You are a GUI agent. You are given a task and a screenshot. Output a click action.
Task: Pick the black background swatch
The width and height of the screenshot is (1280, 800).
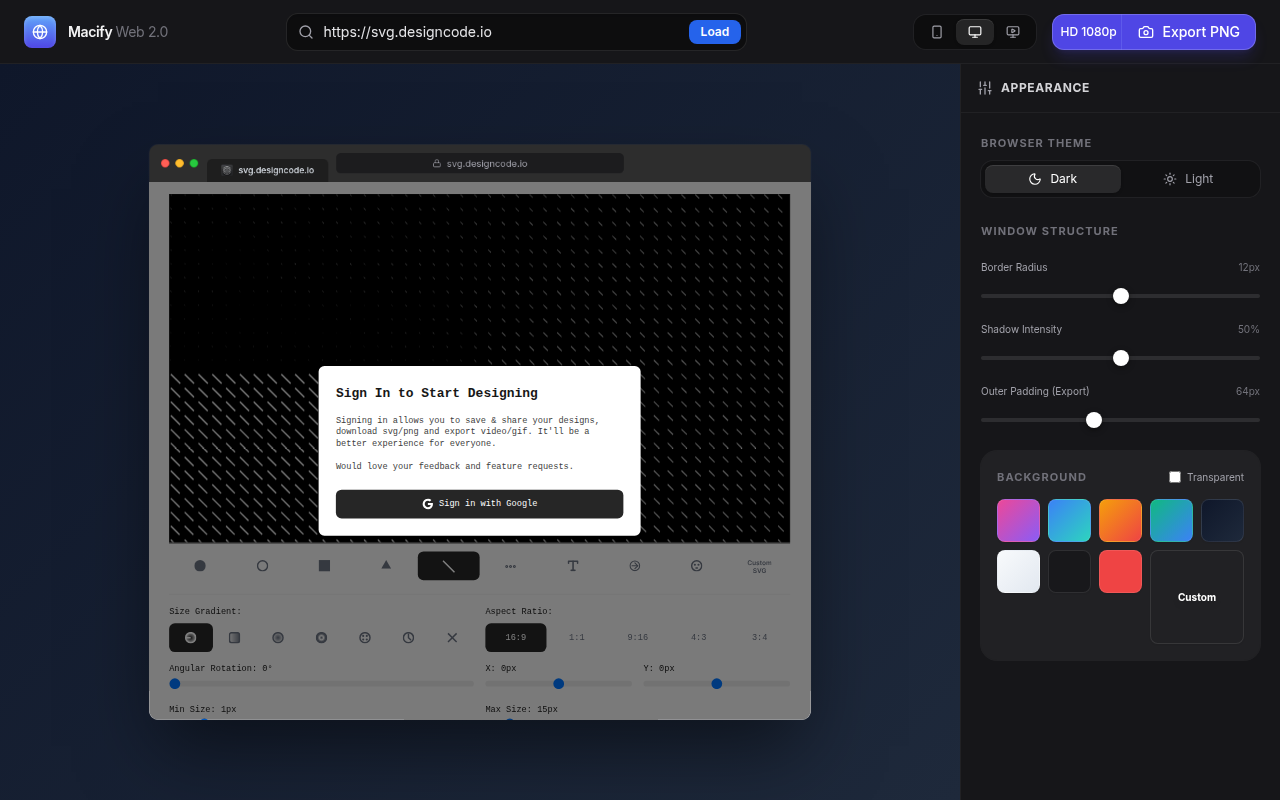tap(1069, 571)
